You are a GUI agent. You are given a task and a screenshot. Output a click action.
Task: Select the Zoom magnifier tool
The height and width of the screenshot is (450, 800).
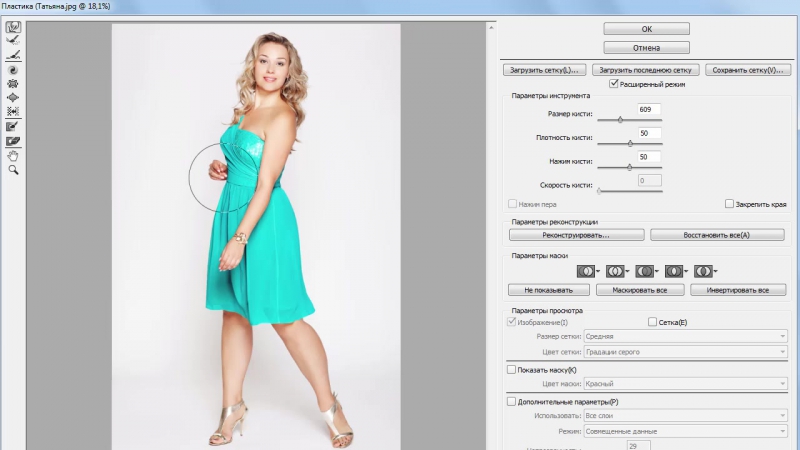[13, 170]
